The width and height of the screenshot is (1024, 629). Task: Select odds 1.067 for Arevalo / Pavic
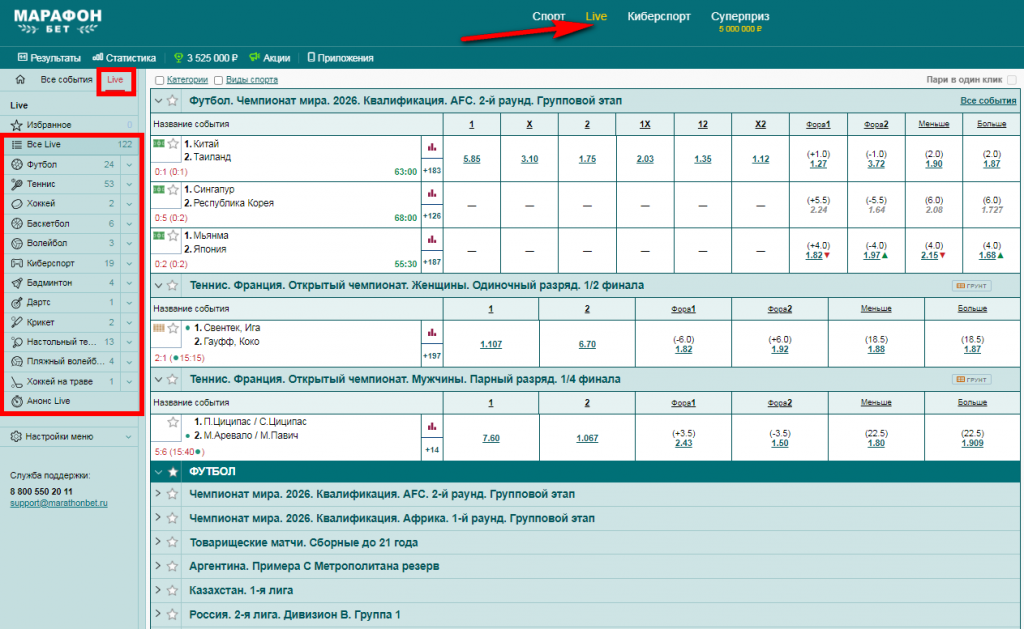(x=587, y=438)
